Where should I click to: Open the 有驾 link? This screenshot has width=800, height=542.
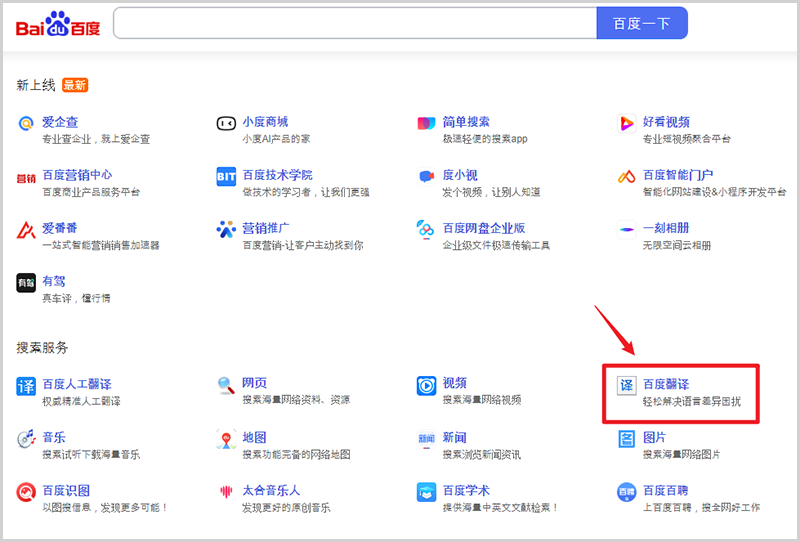(x=54, y=281)
